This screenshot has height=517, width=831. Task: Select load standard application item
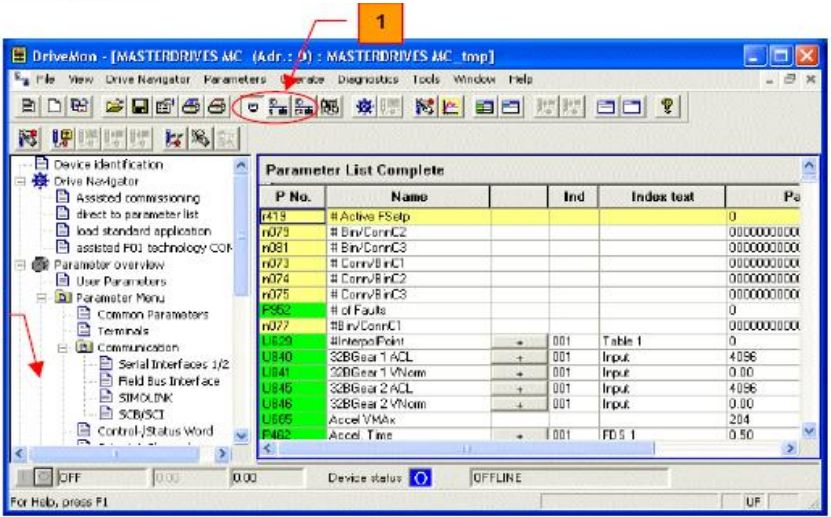point(144,231)
